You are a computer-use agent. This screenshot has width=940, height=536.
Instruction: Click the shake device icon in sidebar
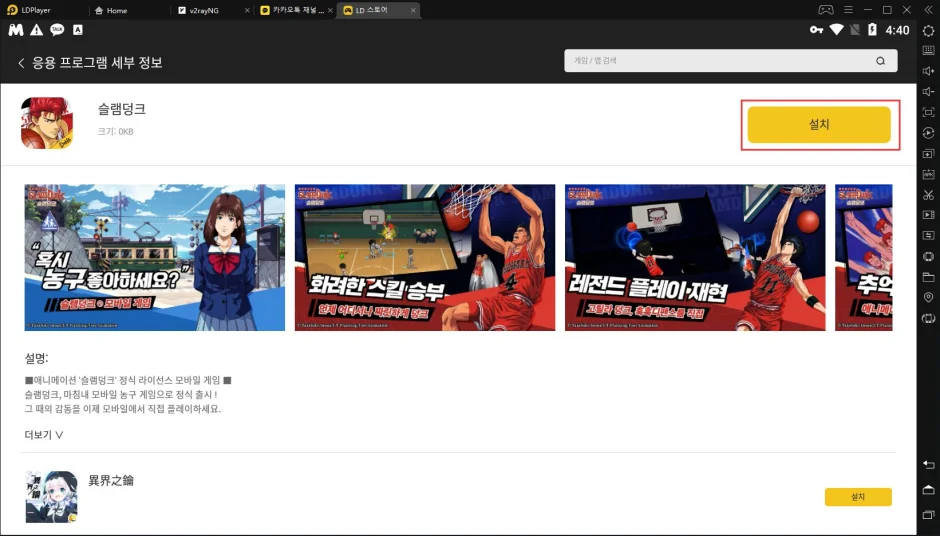tap(928, 318)
